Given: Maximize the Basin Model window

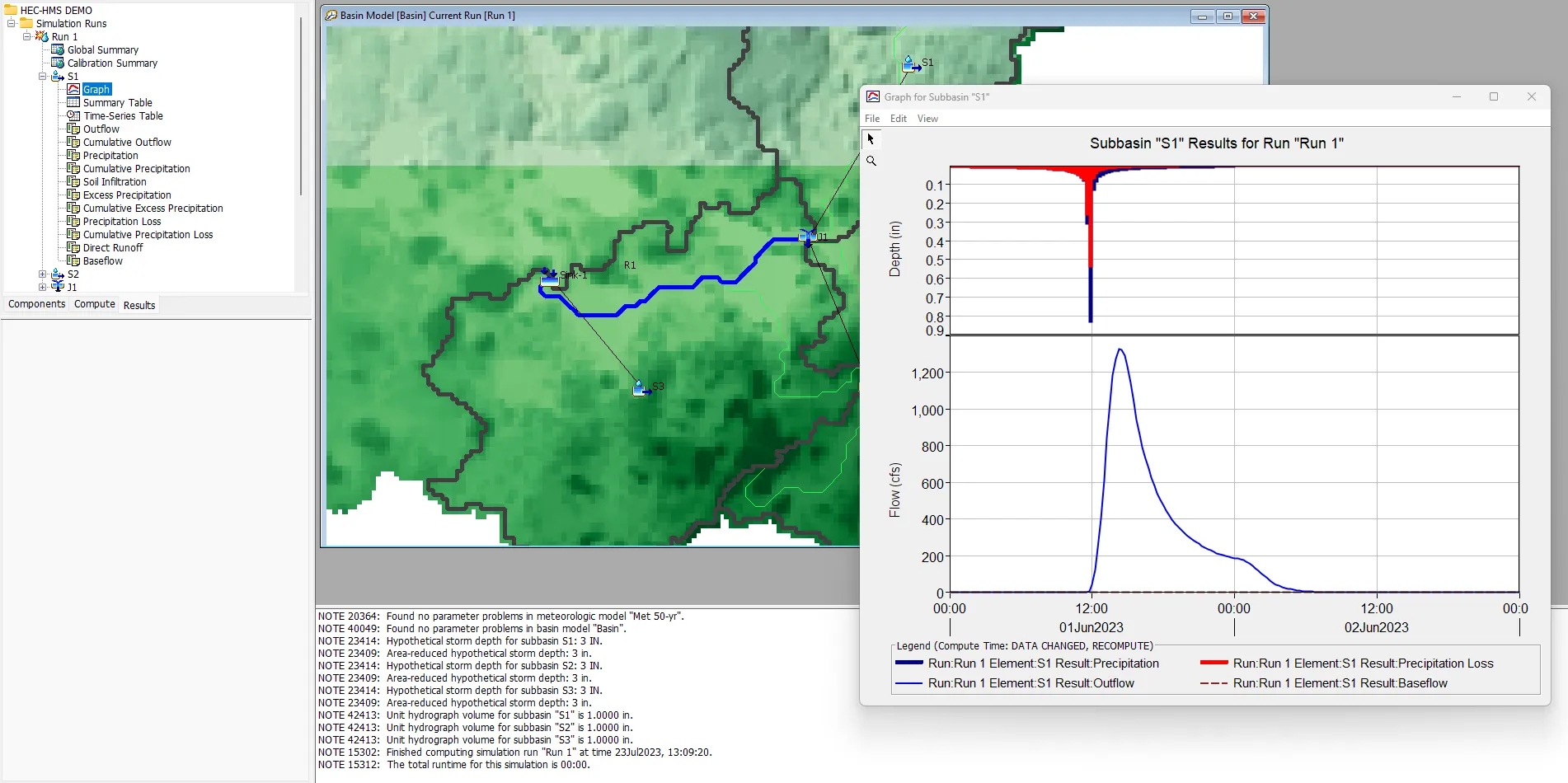Looking at the screenshot, I should 1228,16.
